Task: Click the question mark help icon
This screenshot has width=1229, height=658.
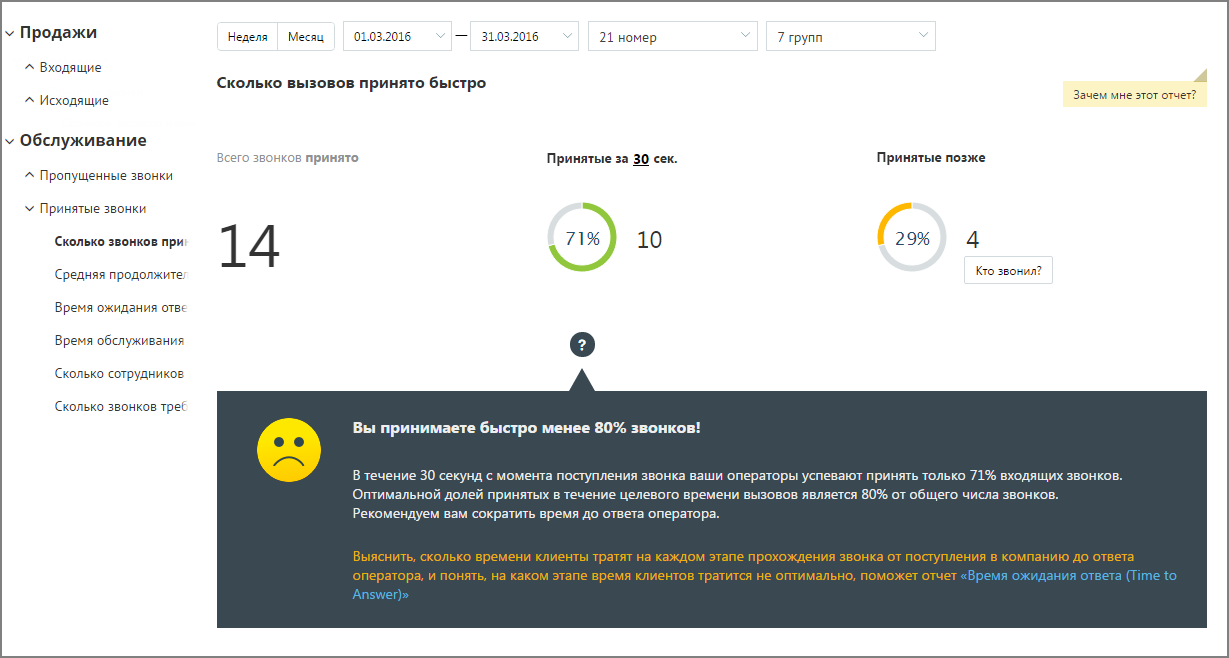Action: (x=583, y=345)
